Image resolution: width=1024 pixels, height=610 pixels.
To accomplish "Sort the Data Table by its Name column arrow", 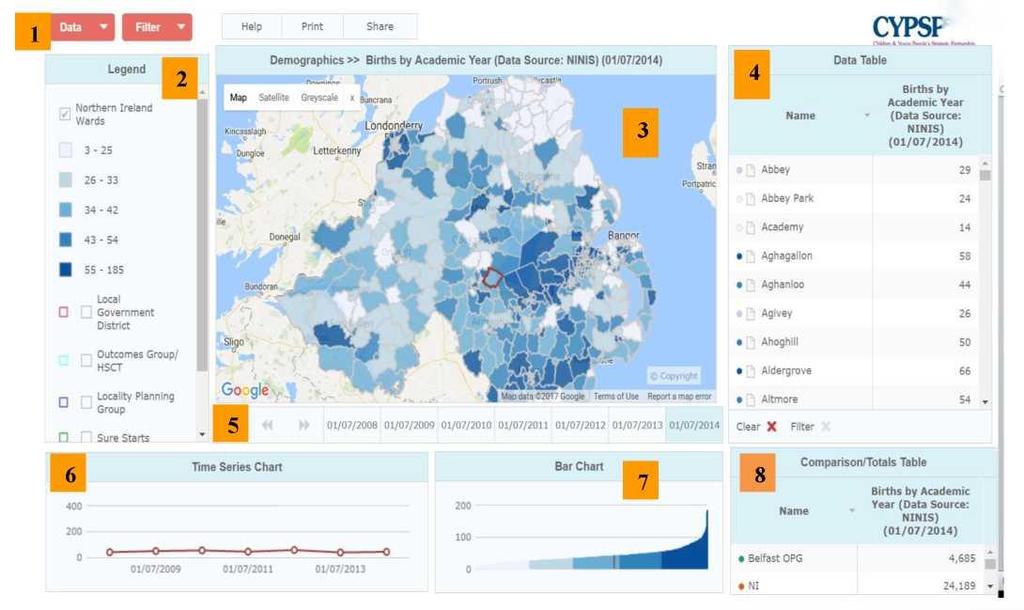I will (x=867, y=116).
